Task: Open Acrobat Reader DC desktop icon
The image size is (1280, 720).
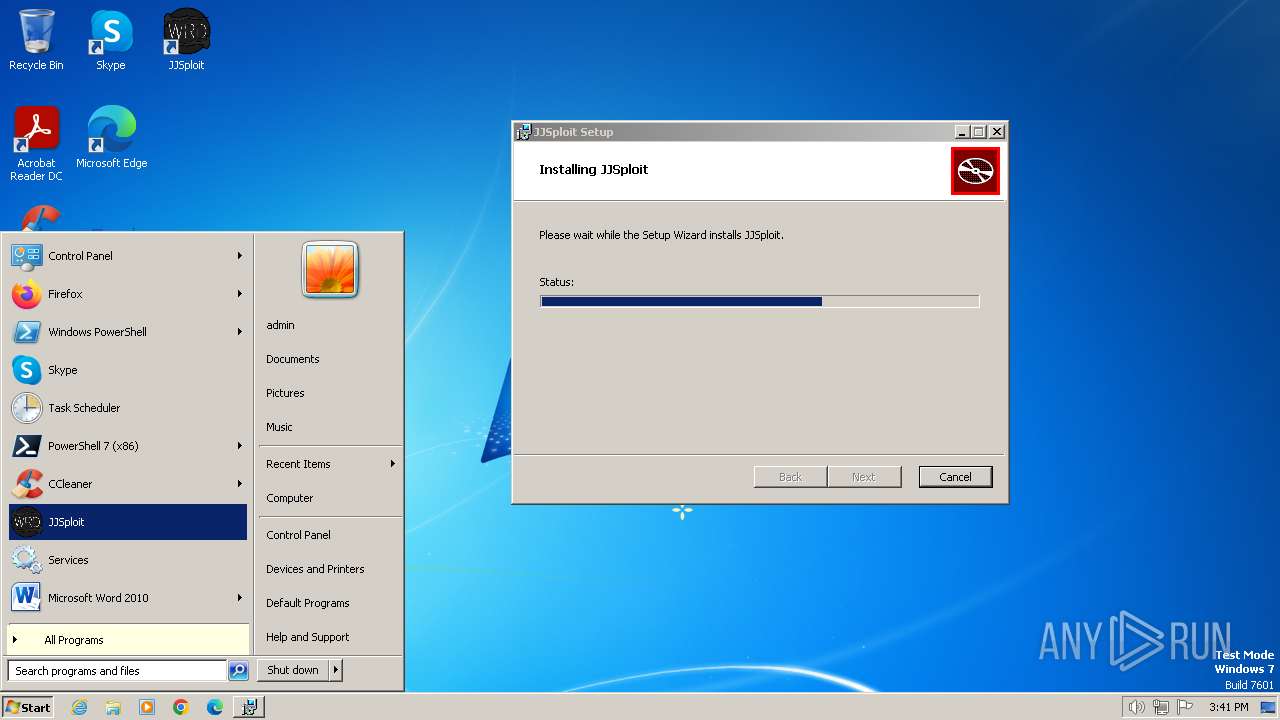Action: pos(36,143)
